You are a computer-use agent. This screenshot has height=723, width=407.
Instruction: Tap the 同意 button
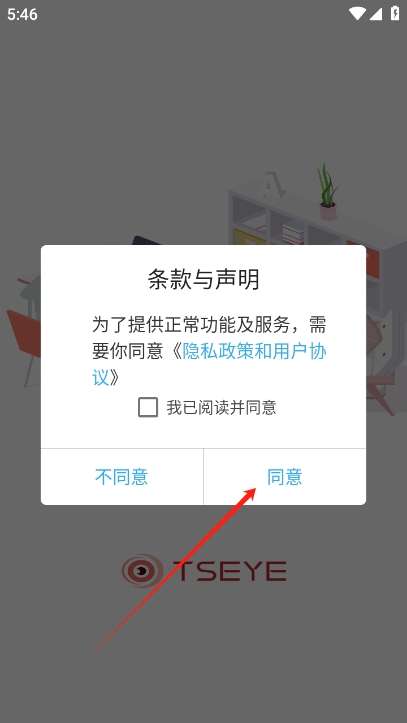(x=284, y=476)
